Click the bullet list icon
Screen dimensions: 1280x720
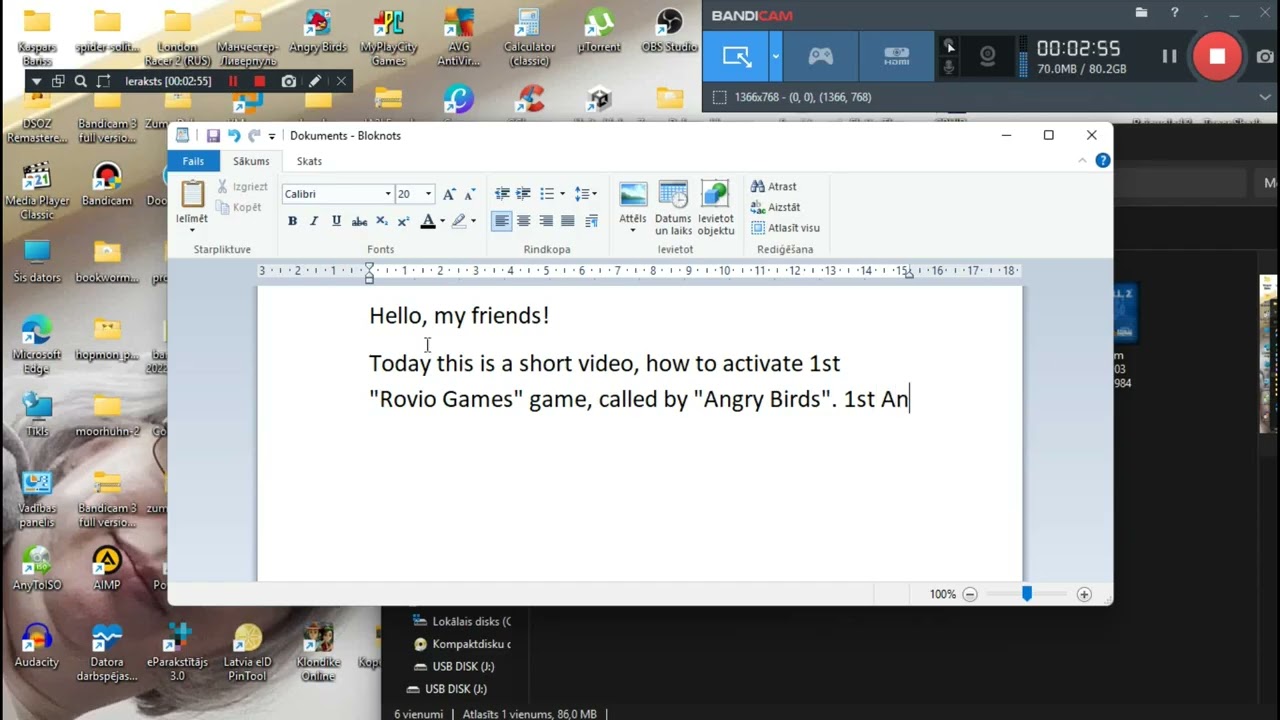click(x=546, y=194)
